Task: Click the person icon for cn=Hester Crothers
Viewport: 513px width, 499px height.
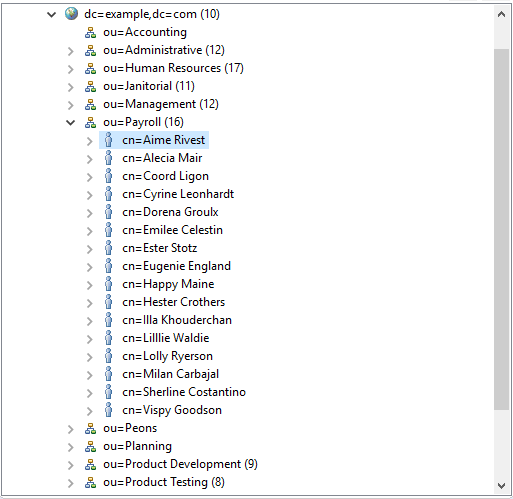Action: click(x=109, y=302)
